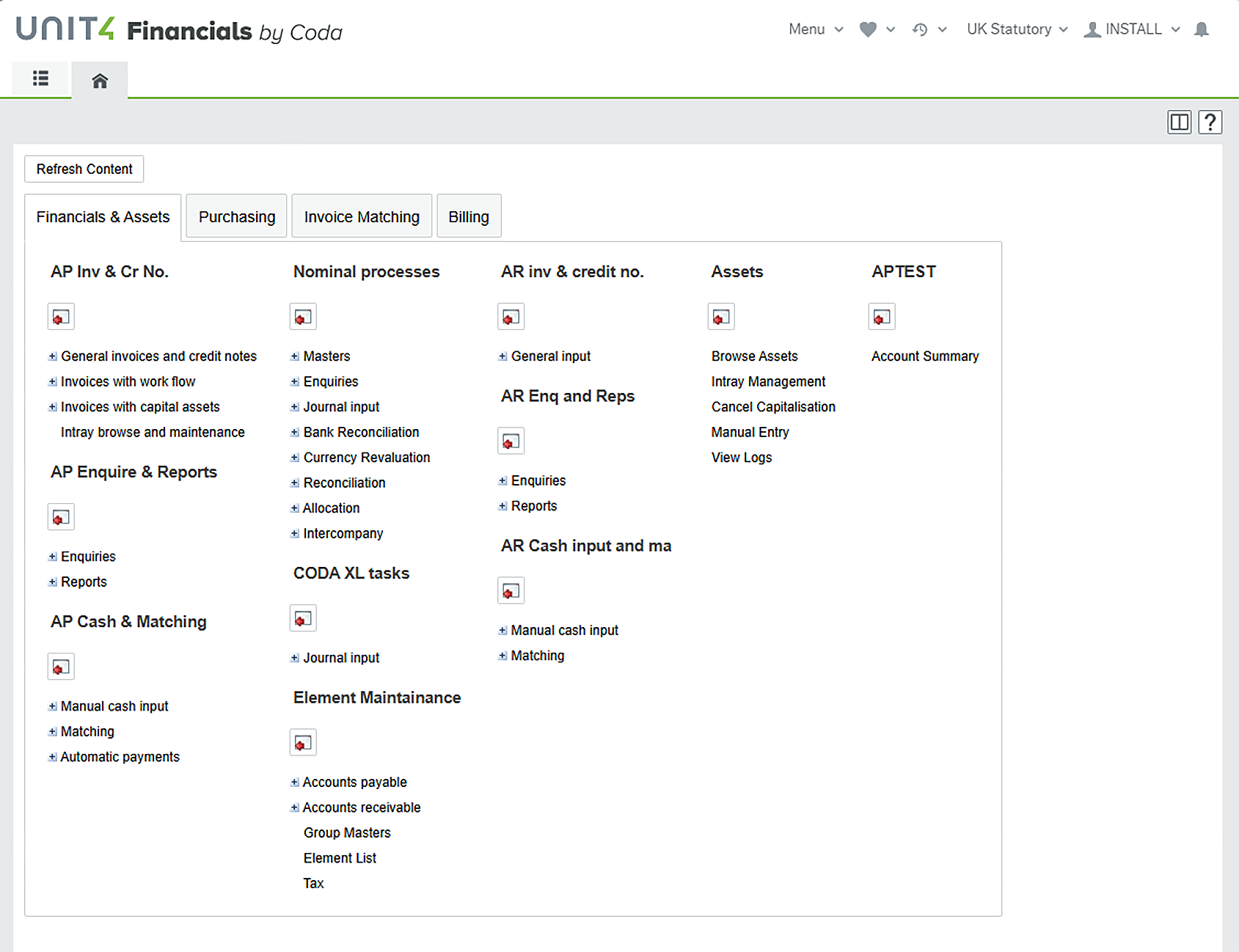Switch to the Invoice Matching tab
Screen dimensions: 1239x952
[361, 216]
